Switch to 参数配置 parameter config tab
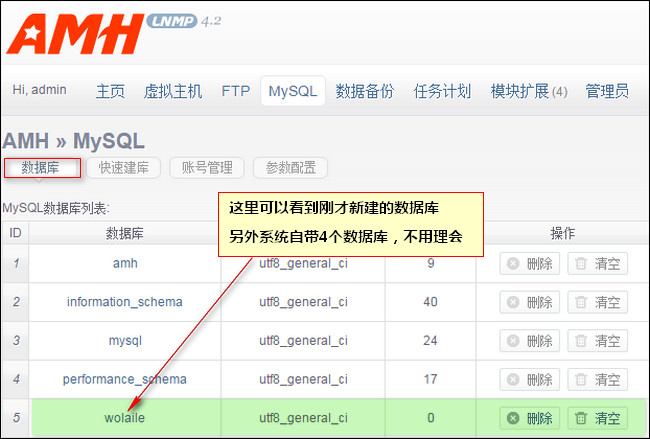The image size is (650, 439). point(291,168)
